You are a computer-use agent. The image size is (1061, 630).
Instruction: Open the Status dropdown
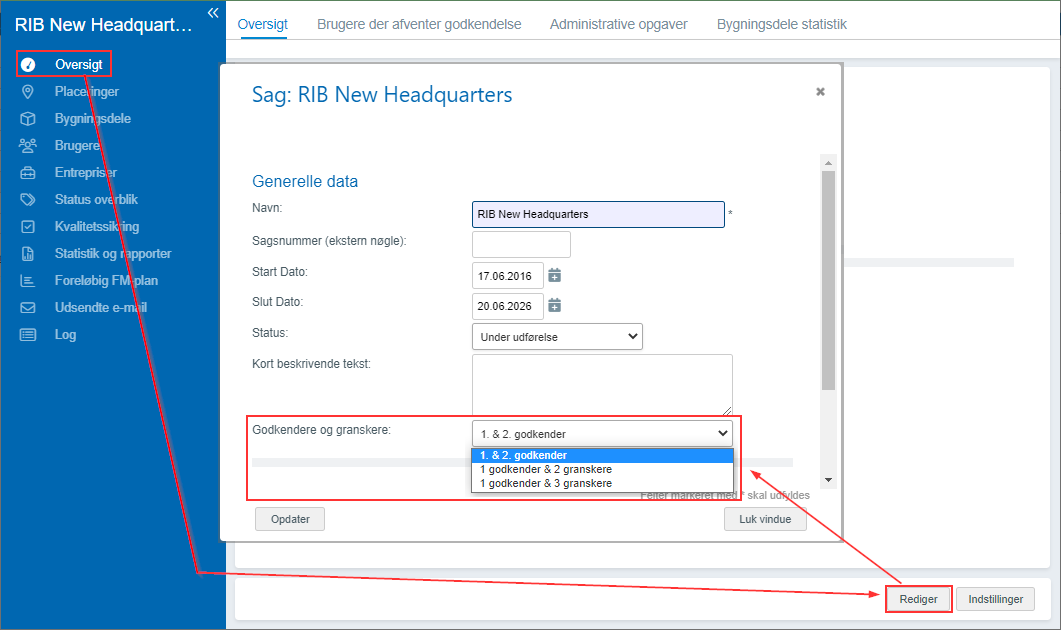click(556, 337)
